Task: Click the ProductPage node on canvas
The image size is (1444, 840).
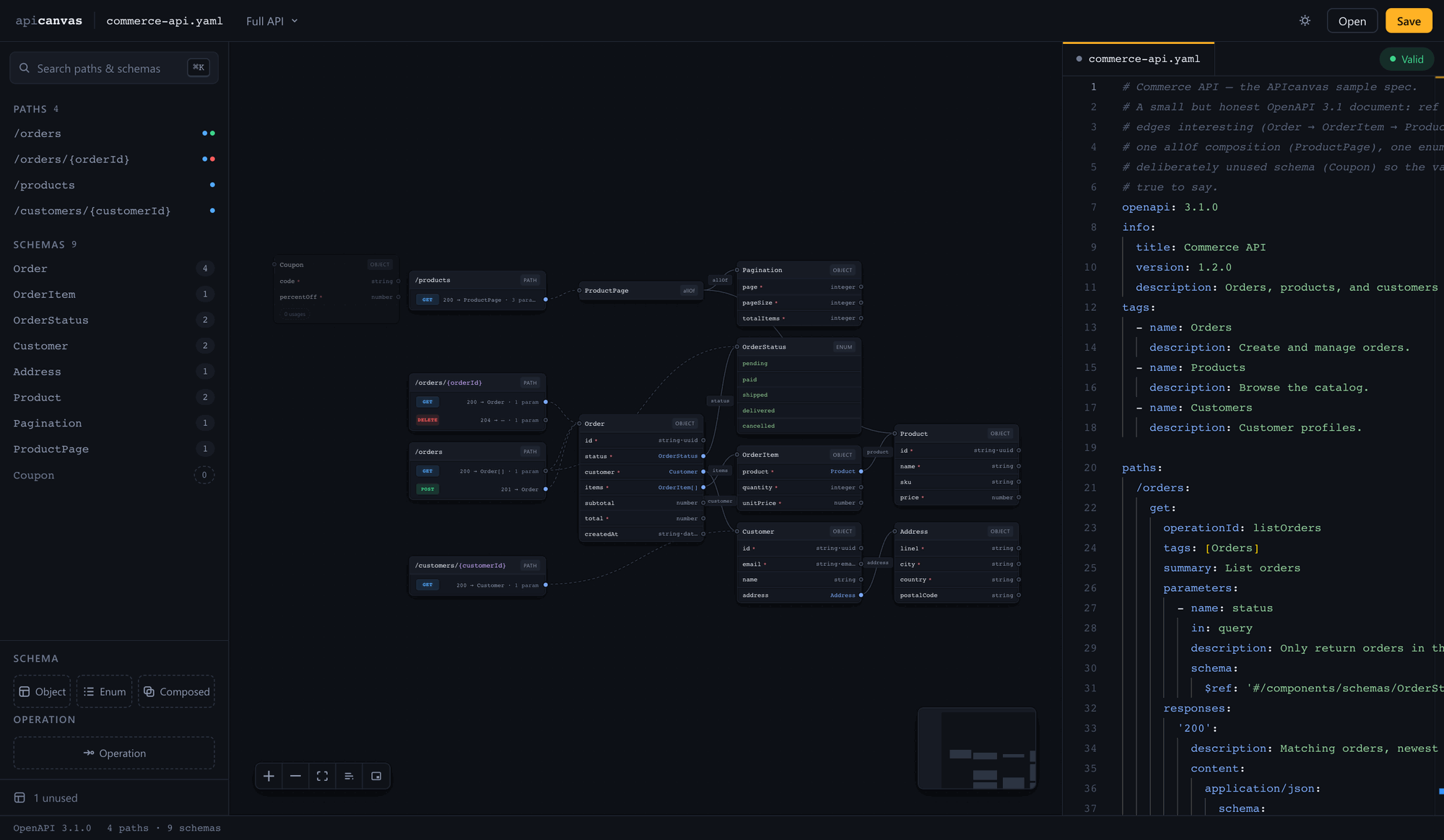Action: (x=641, y=291)
